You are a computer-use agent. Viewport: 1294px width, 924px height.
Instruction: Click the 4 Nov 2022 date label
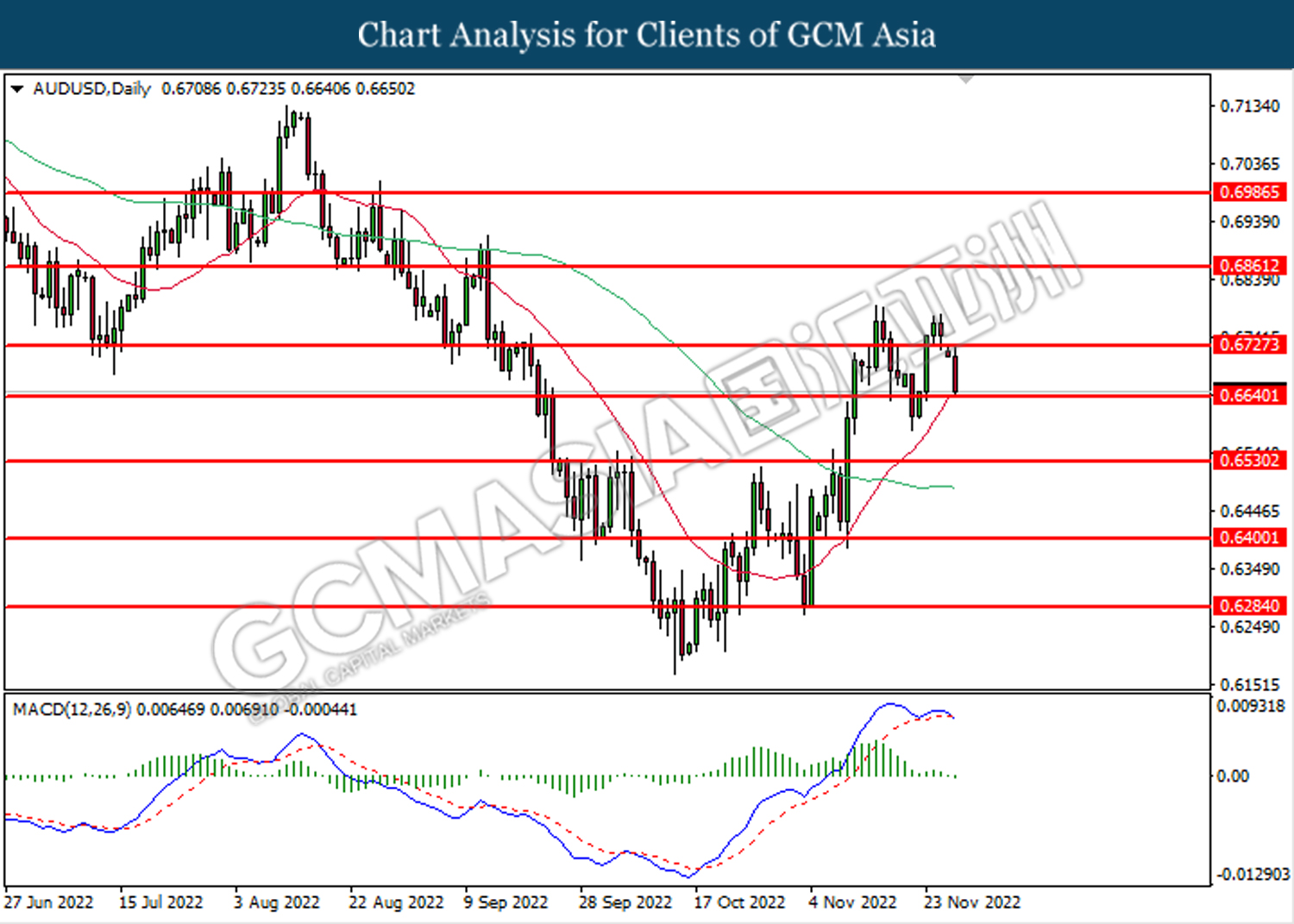click(x=852, y=902)
